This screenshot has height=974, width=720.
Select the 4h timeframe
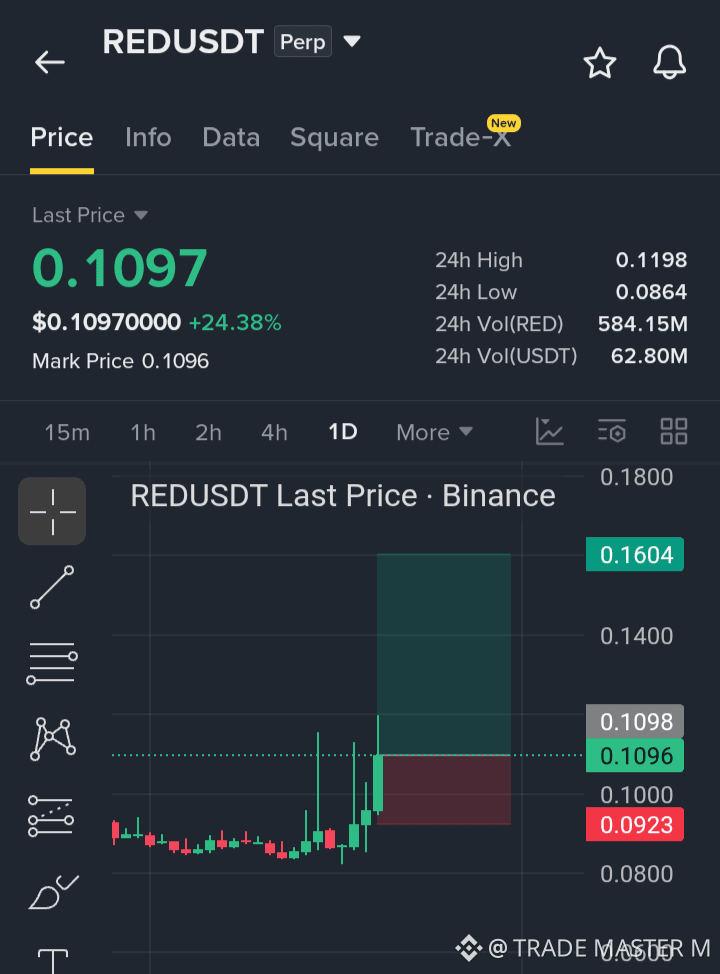(274, 432)
